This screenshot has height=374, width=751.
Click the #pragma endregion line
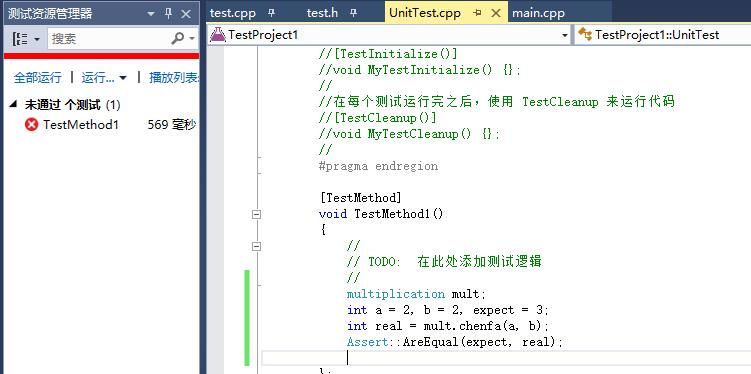(x=378, y=166)
